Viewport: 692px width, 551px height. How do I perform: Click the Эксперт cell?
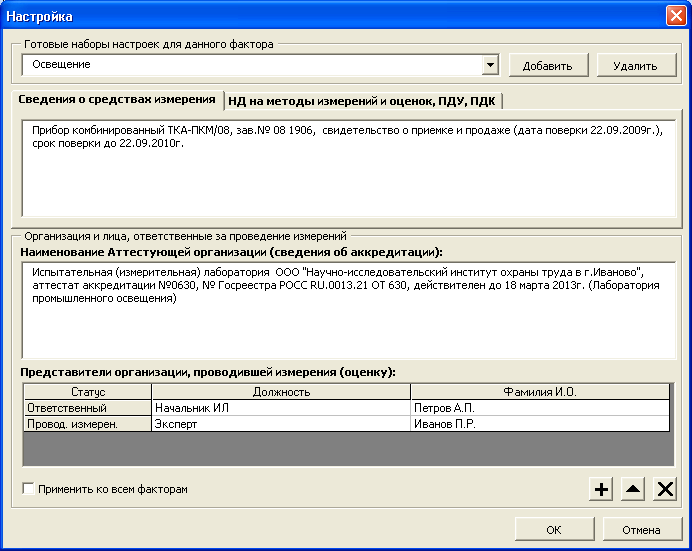[x=281, y=424]
